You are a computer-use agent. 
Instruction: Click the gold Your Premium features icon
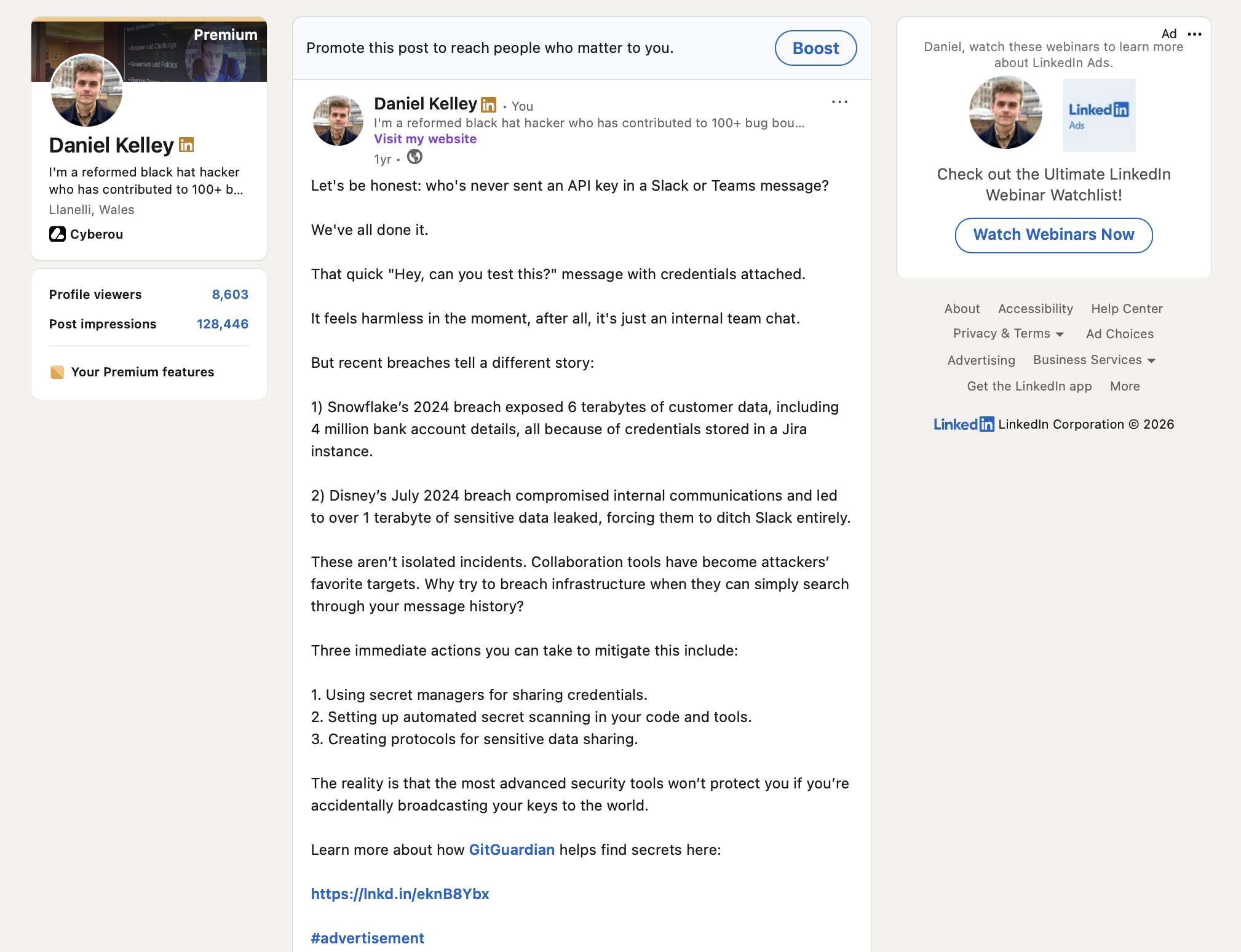tap(57, 371)
